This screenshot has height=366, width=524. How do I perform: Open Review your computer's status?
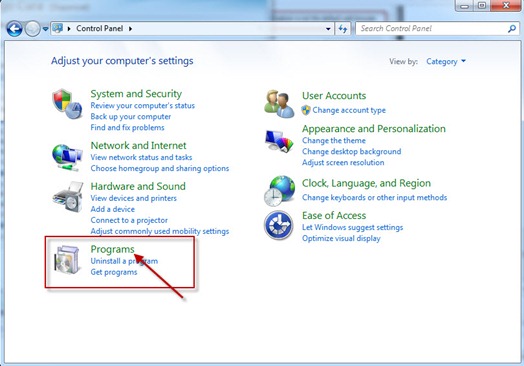pos(142,106)
